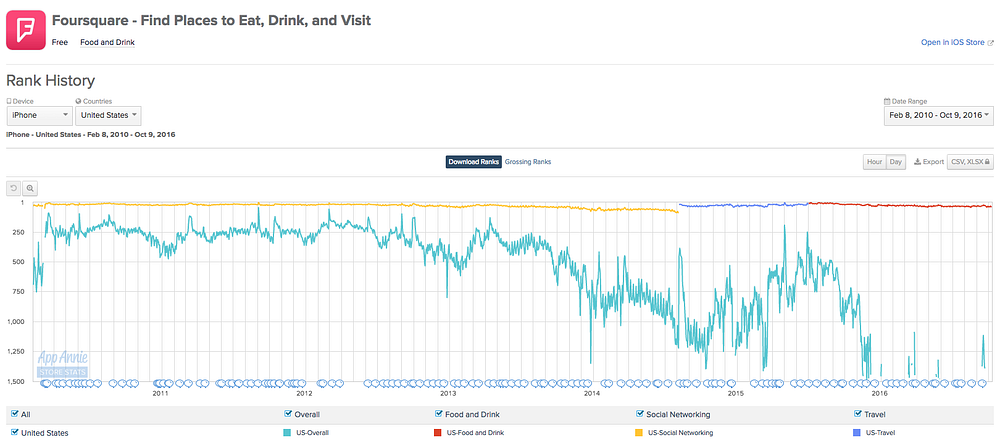1000x443 pixels.
Task: Click the 2011 label on the timeline axis
Action: pyautogui.click(x=160, y=393)
